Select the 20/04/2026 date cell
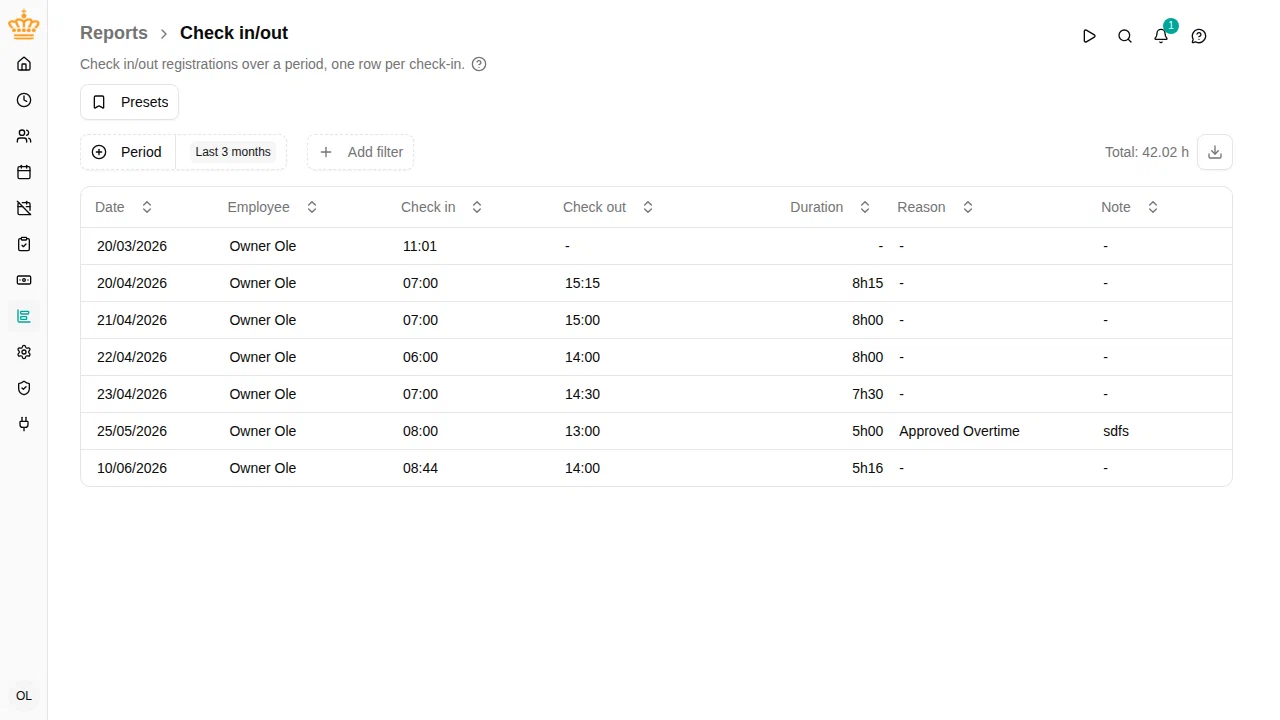1280x720 pixels. pos(132,283)
